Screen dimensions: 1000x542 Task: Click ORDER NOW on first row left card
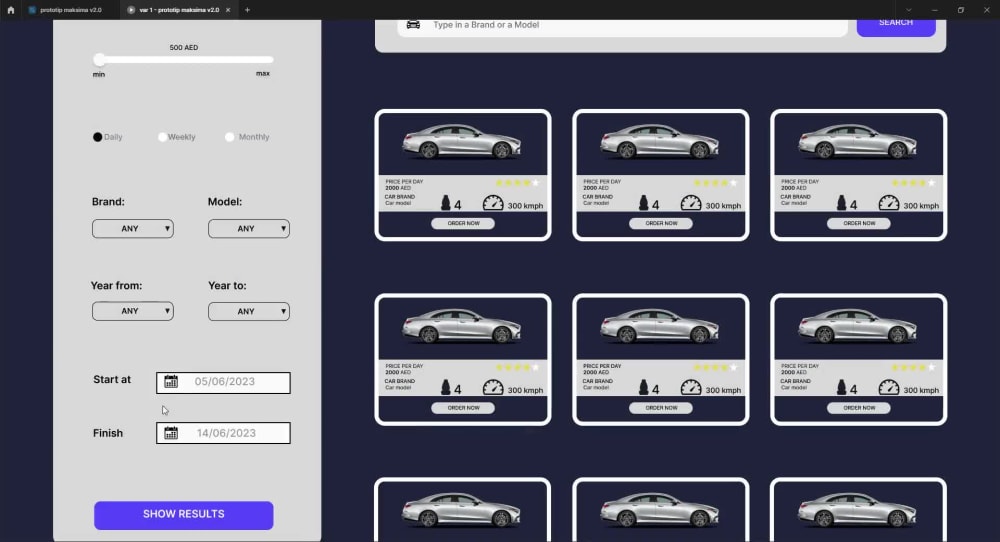(x=463, y=223)
